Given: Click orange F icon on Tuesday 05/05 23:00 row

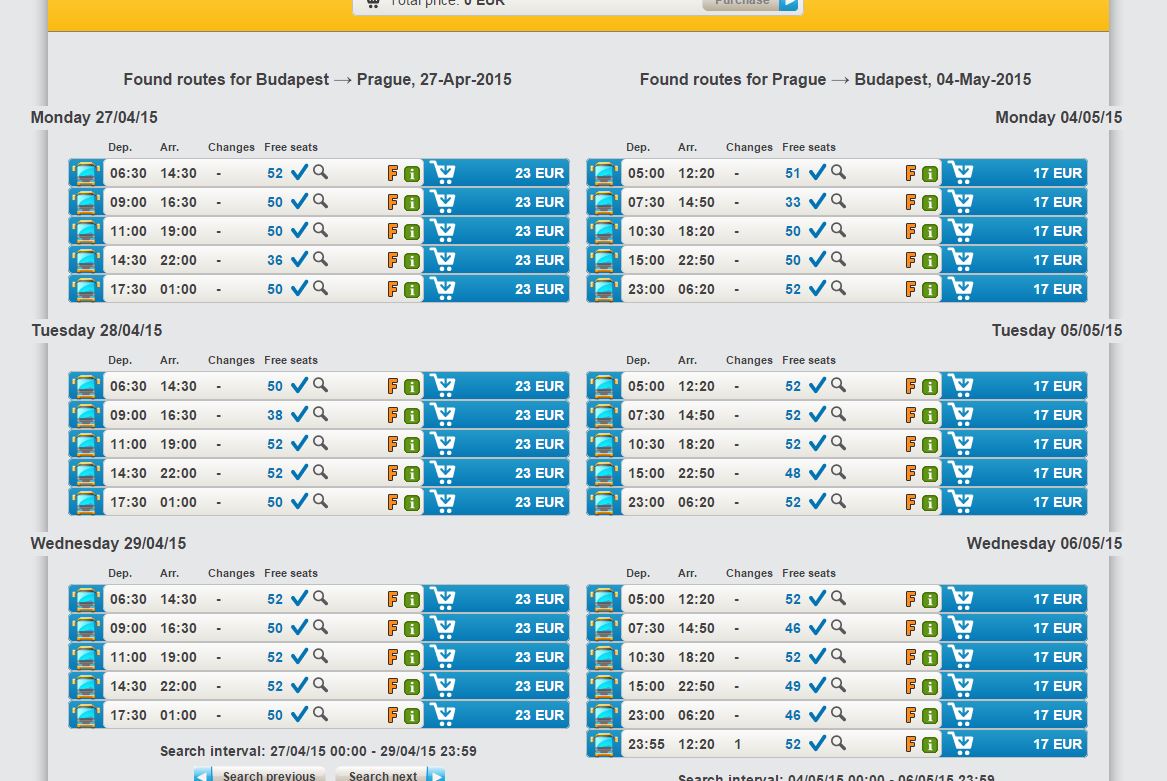Looking at the screenshot, I should coord(911,502).
